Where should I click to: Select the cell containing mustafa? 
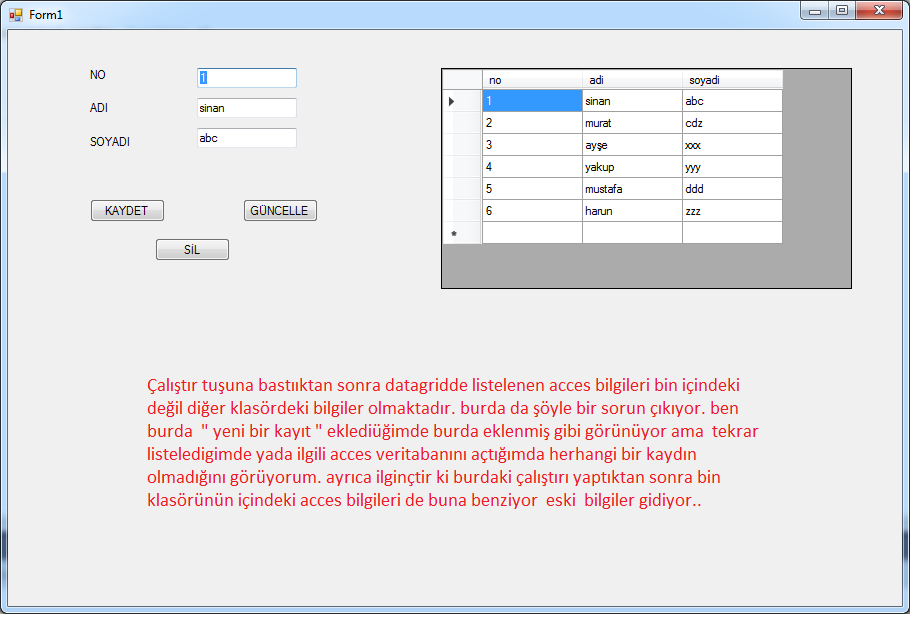click(631, 189)
